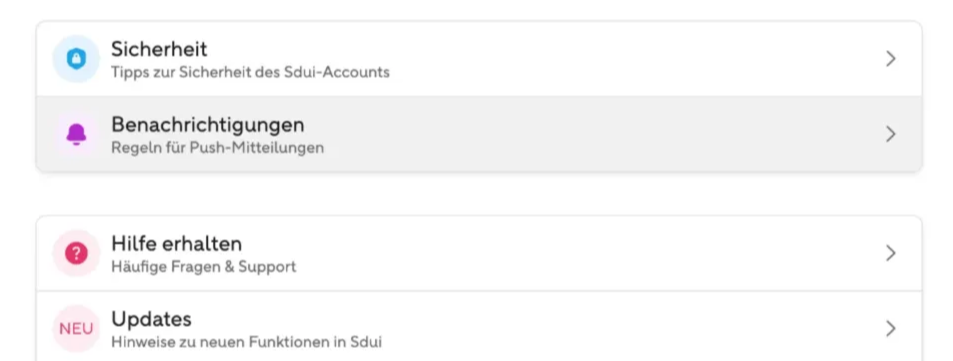
Task: Click the blue shield lock Sicherheit icon
Action: pyautogui.click(x=76, y=59)
